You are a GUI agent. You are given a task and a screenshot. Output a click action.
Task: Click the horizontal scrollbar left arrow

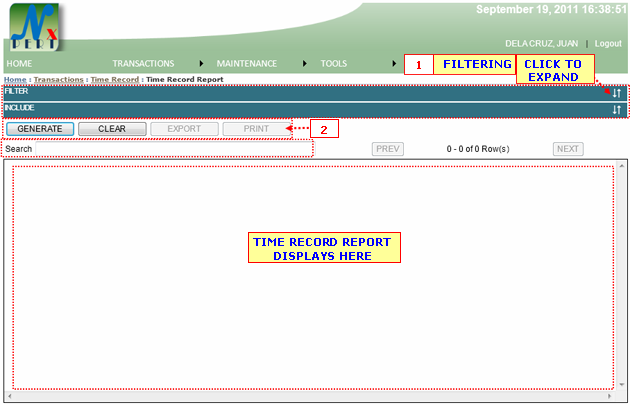[9, 398]
